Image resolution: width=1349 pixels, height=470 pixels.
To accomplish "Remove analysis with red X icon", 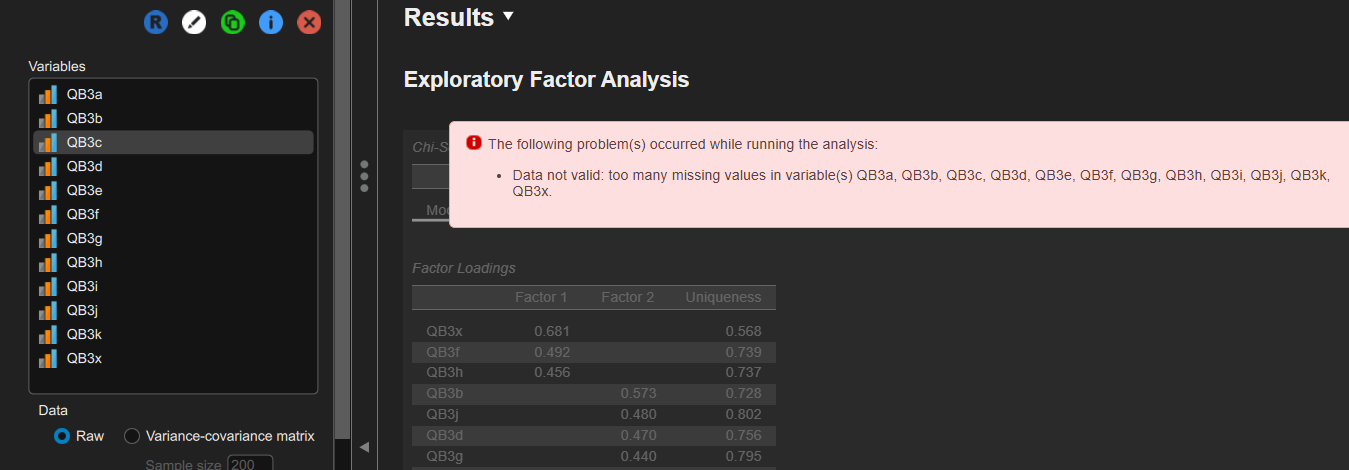I will pos(309,22).
